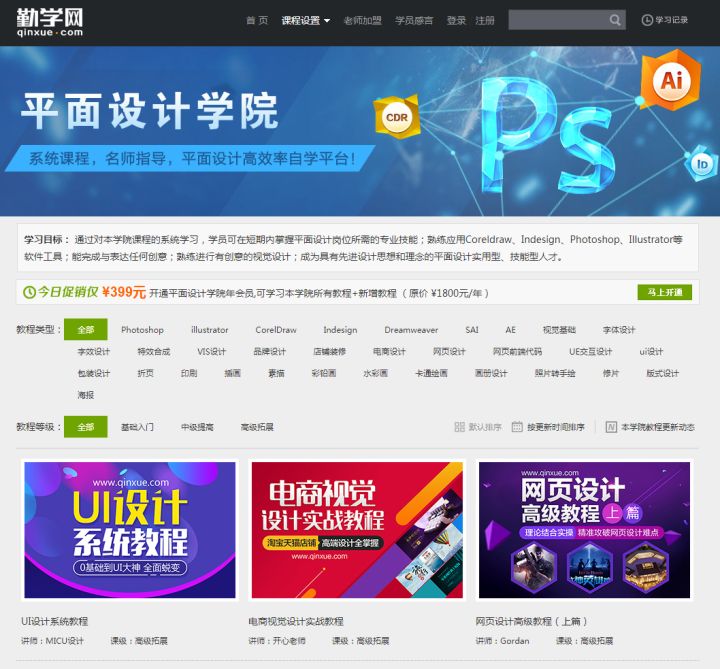
Task: Filter courses by Photoshop
Action: pos(142,330)
